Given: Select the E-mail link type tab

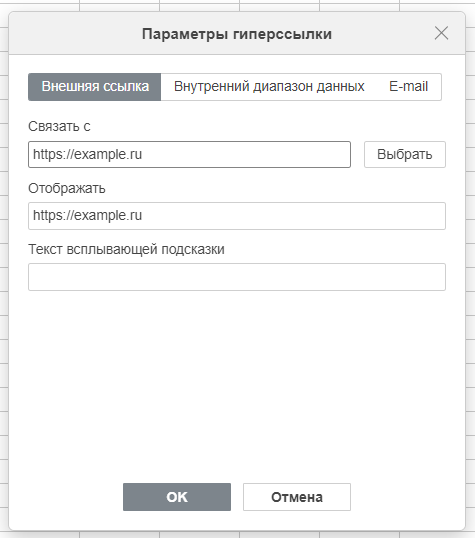Looking at the screenshot, I should 408,87.
